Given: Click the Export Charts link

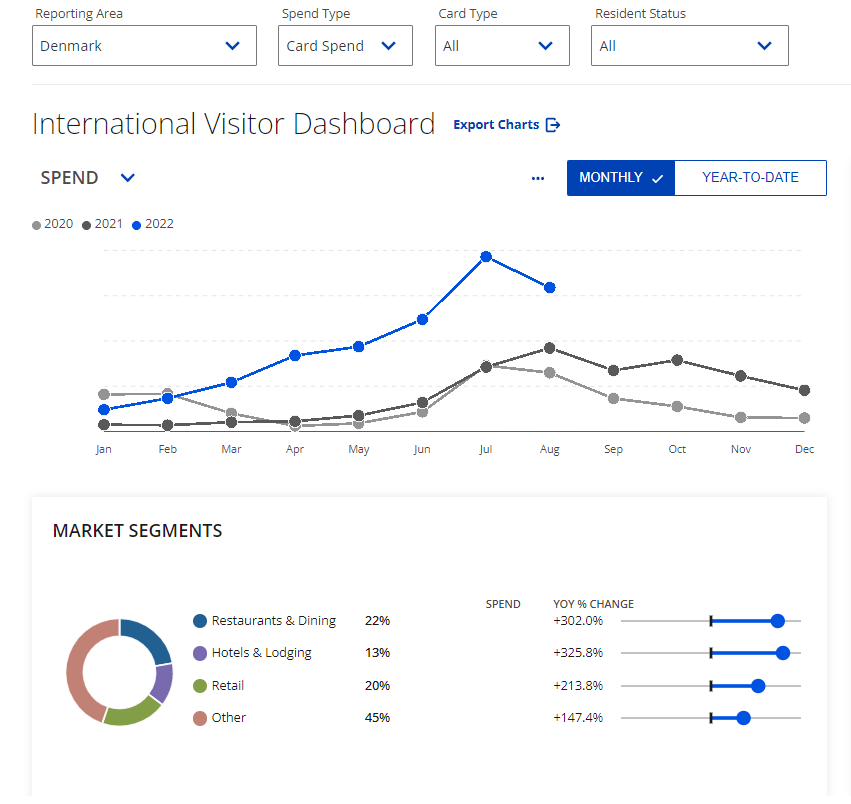Looking at the screenshot, I should click(497, 125).
